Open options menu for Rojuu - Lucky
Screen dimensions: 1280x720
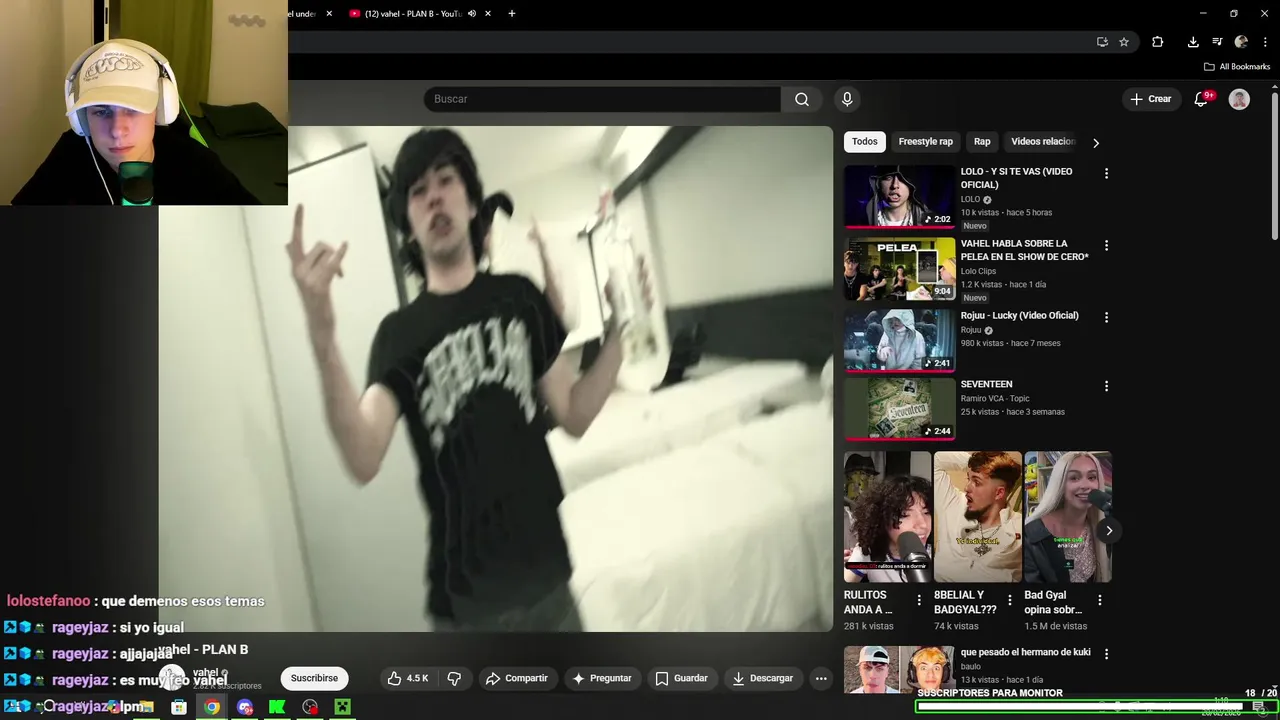(1106, 317)
